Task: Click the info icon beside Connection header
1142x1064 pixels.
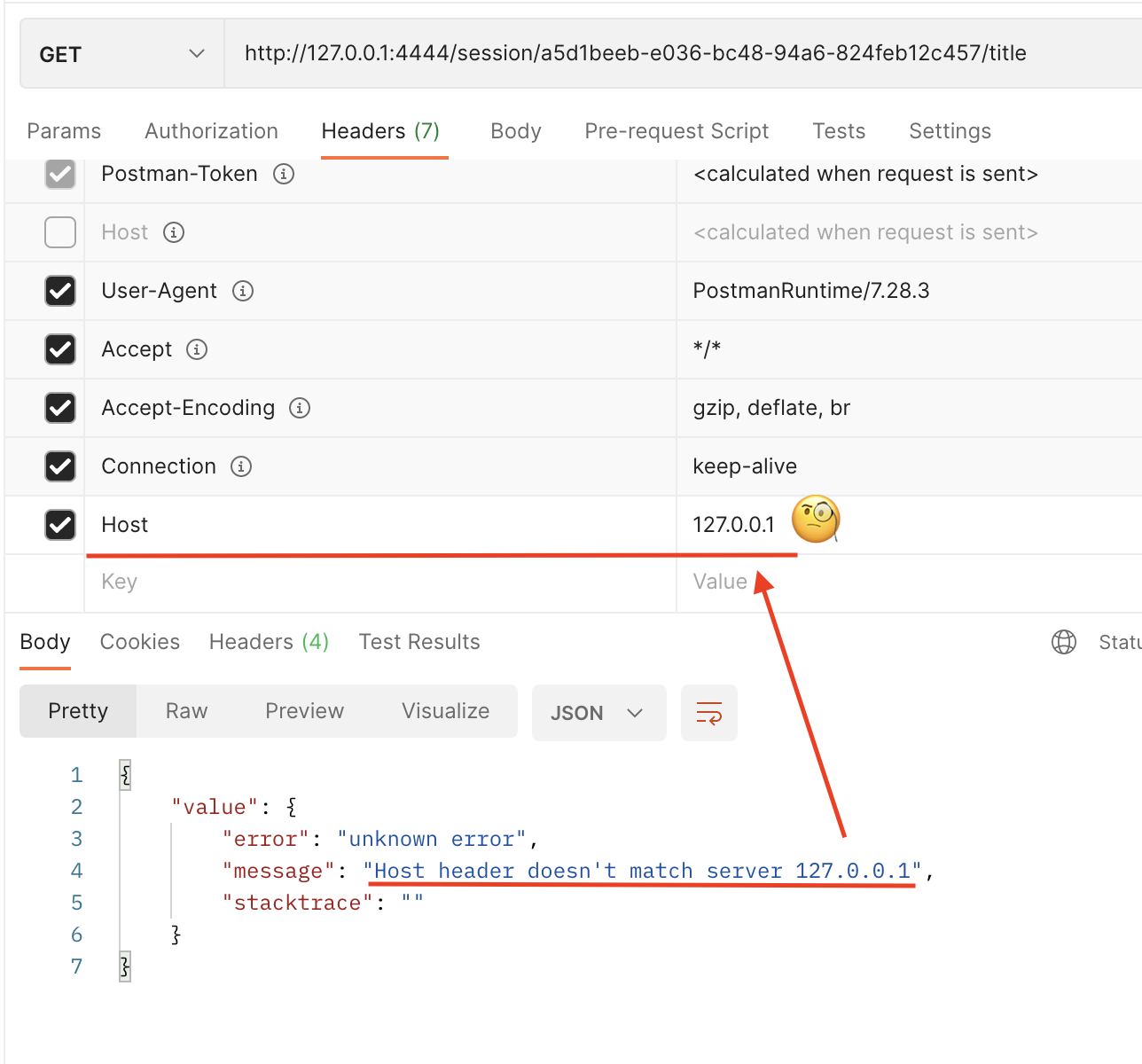Action: 240,466
